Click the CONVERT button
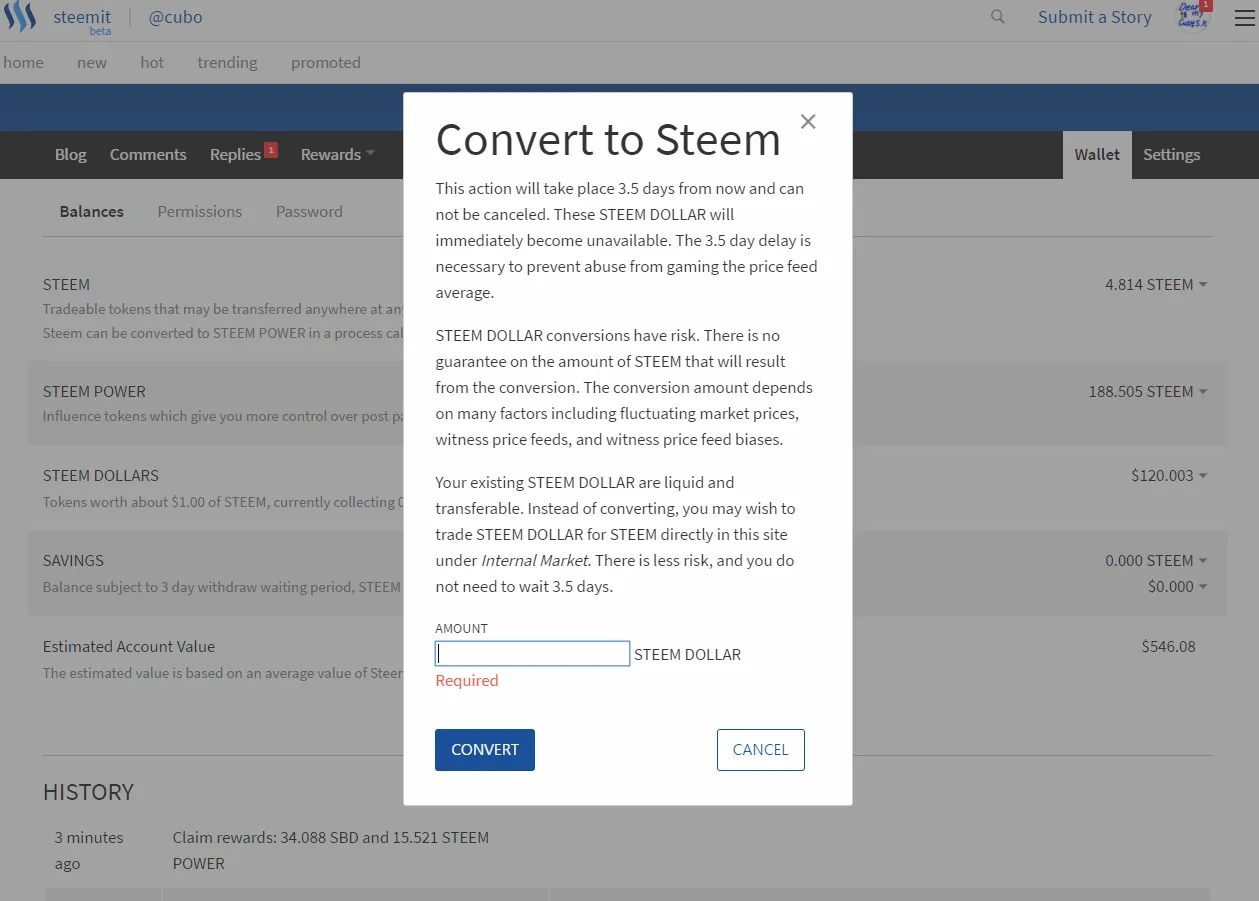Image resolution: width=1259 pixels, height=901 pixels. point(485,750)
